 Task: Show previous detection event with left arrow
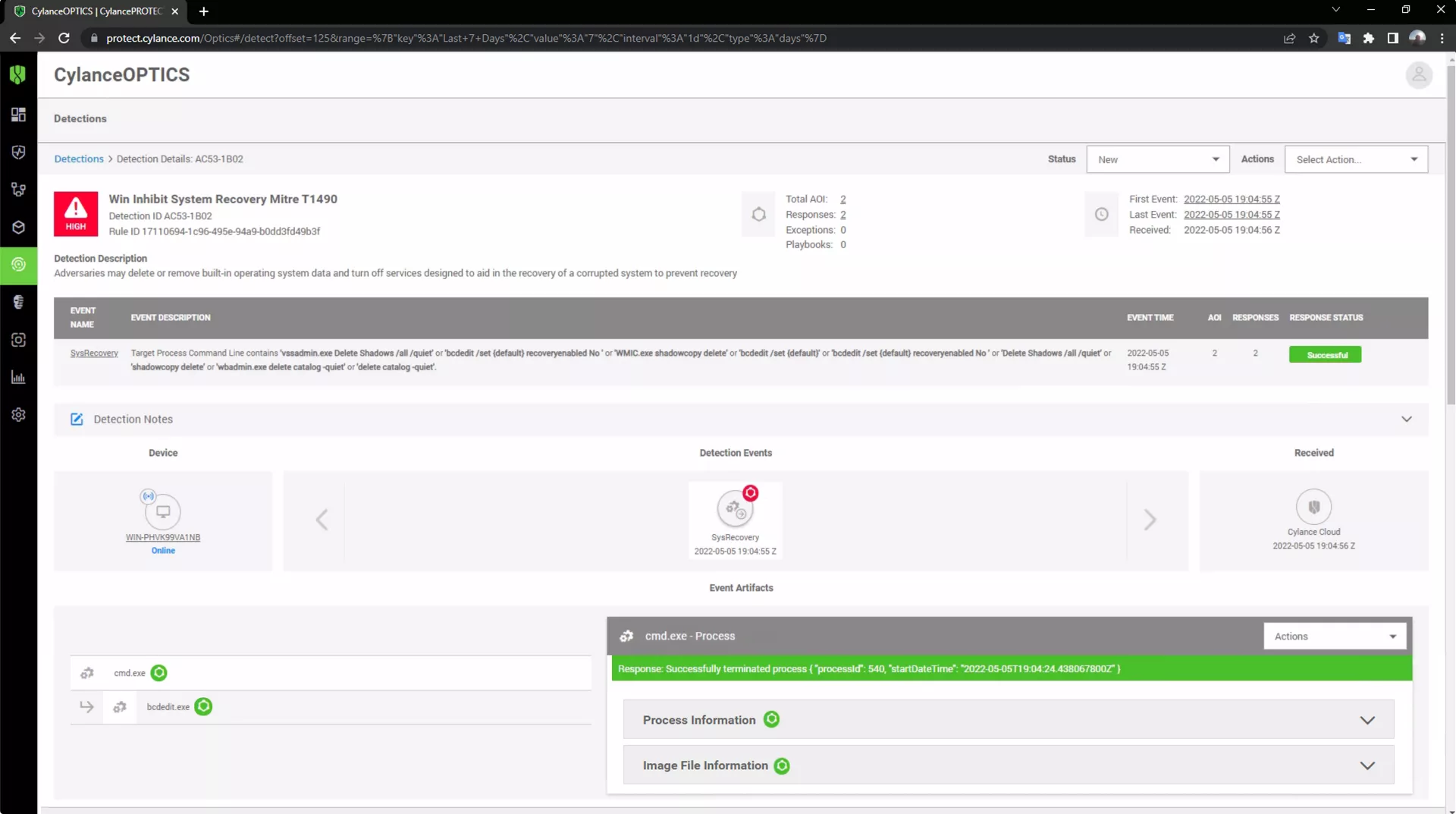[x=322, y=520]
